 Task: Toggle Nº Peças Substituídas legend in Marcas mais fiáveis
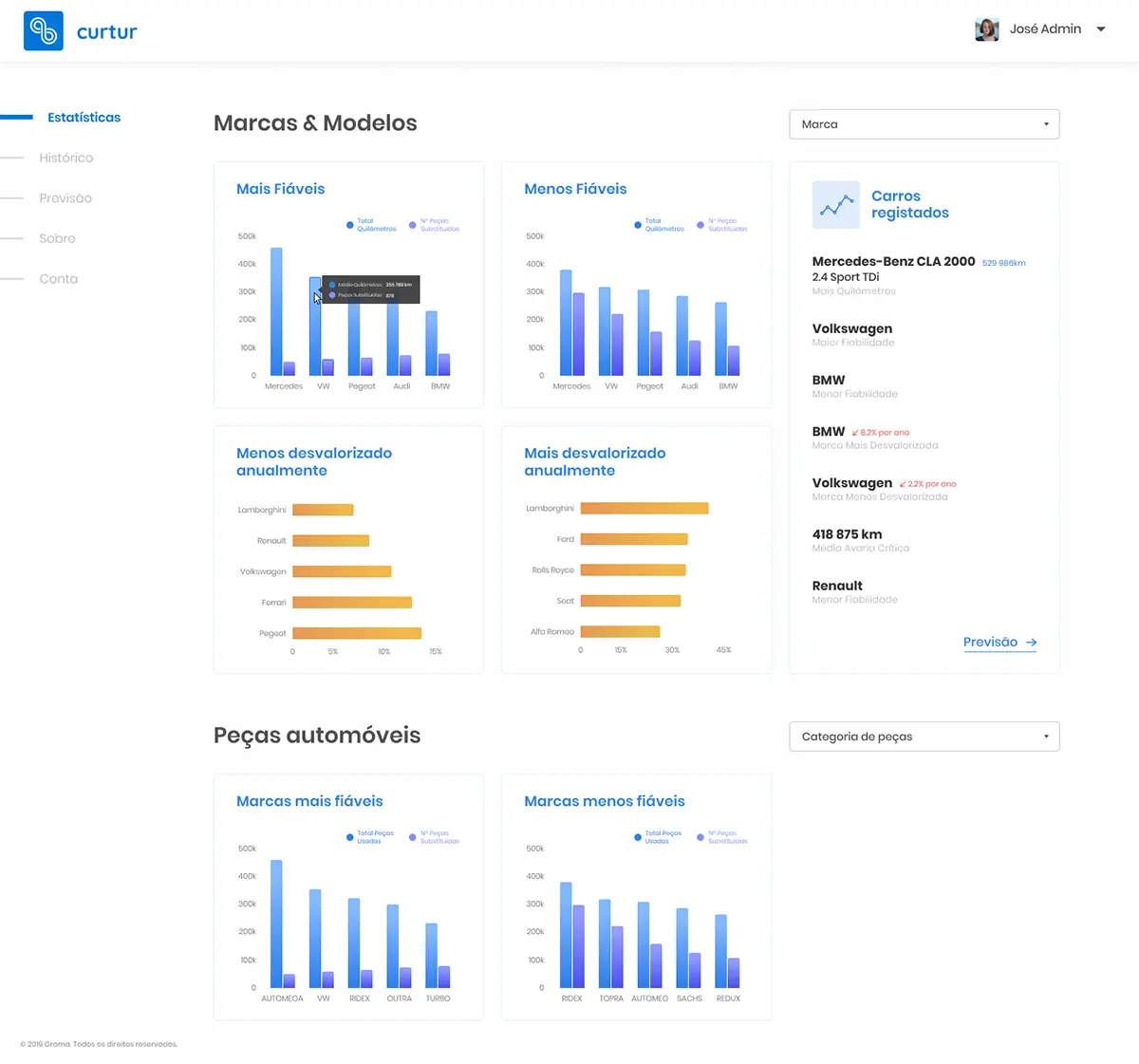[434, 837]
